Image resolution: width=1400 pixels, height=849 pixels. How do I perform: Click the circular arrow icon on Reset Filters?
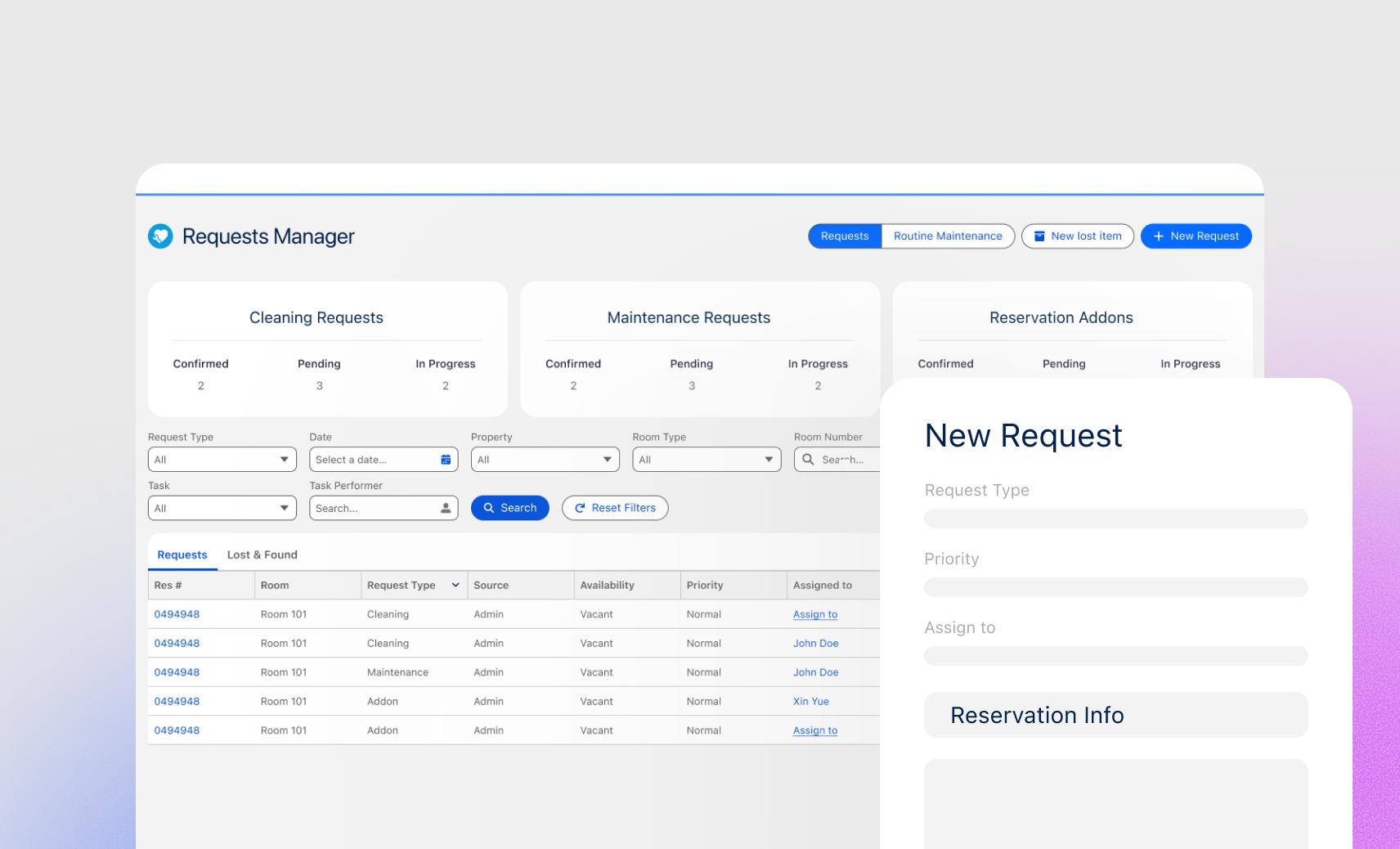coord(580,508)
